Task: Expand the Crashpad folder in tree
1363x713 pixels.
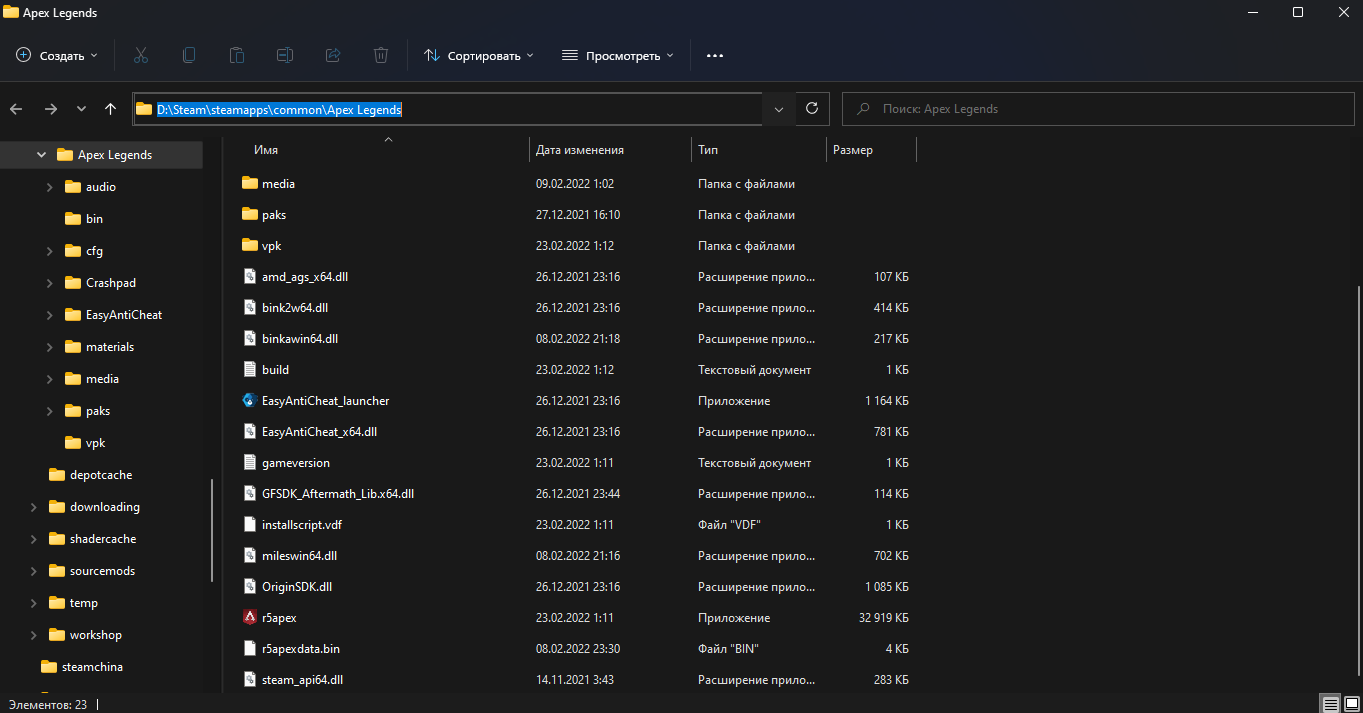Action: point(50,283)
